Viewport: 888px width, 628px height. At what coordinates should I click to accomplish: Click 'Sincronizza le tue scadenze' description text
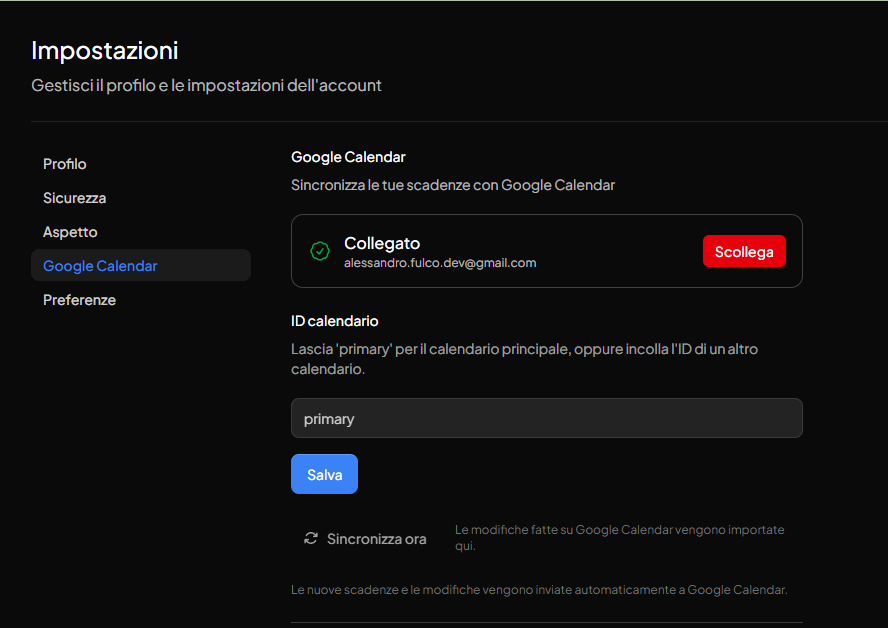click(453, 185)
